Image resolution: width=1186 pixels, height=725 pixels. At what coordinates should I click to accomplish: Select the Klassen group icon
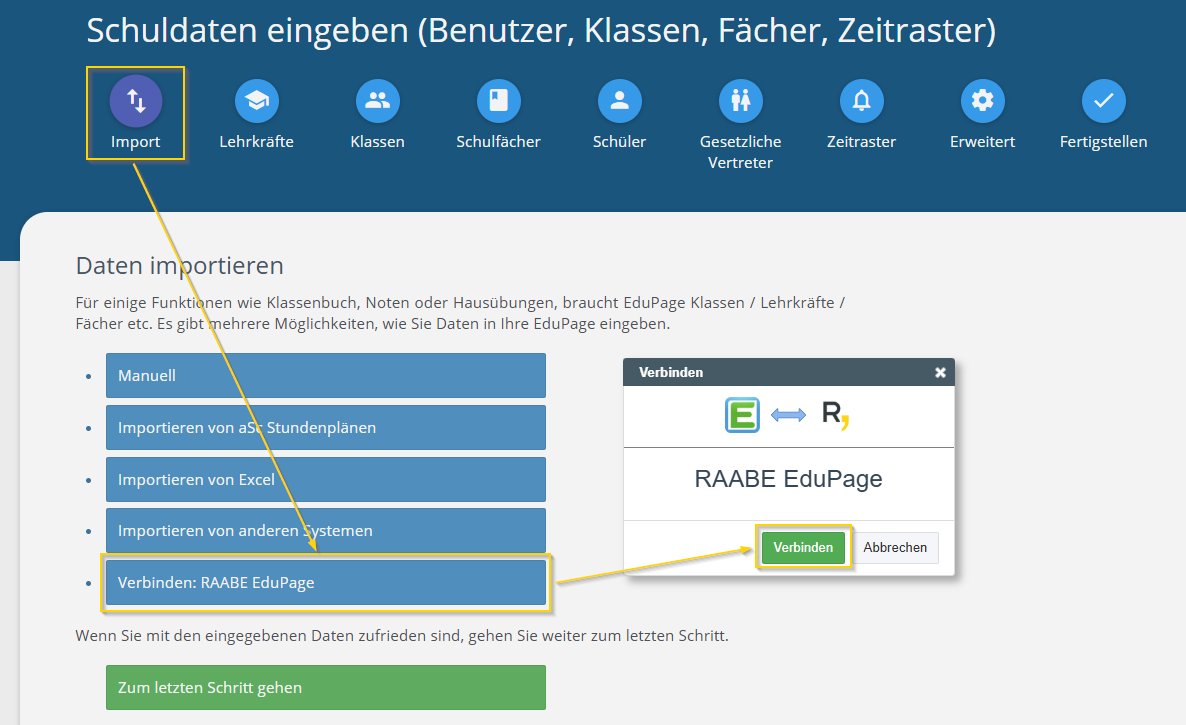pos(377,101)
